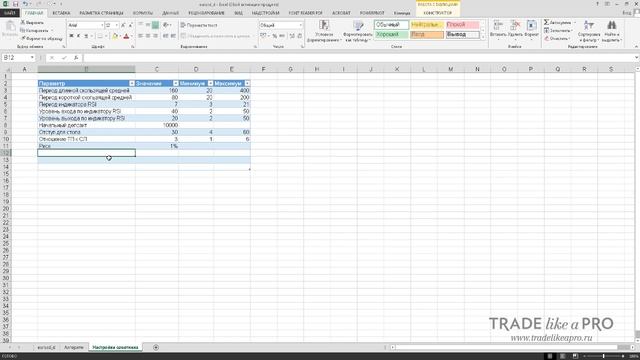Click the add new sheet plus button
Viewport: 640px width, 360px height.
156,347
